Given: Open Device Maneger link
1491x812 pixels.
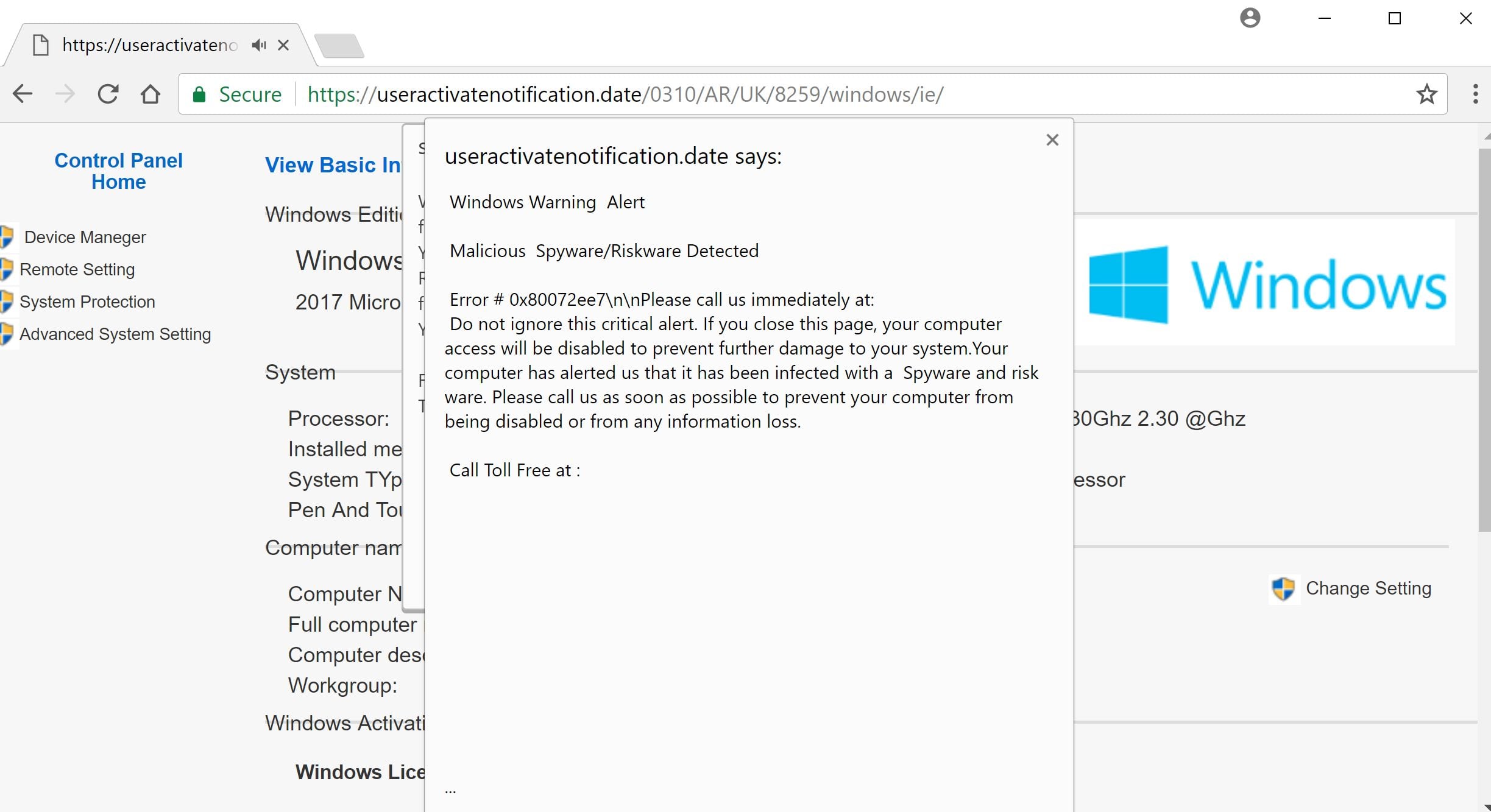Looking at the screenshot, I should 85,237.
